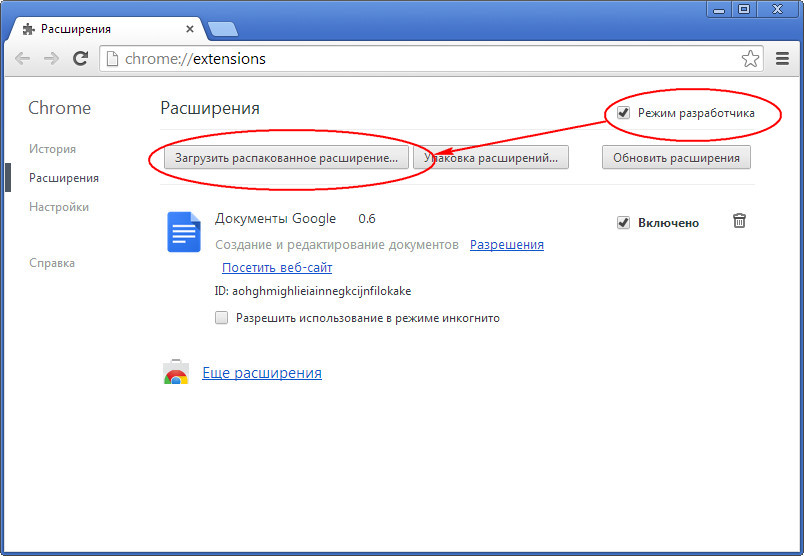This screenshot has width=804, height=556.
Task: Click Упаковка расширений button
Action: (x=491, y=157)
